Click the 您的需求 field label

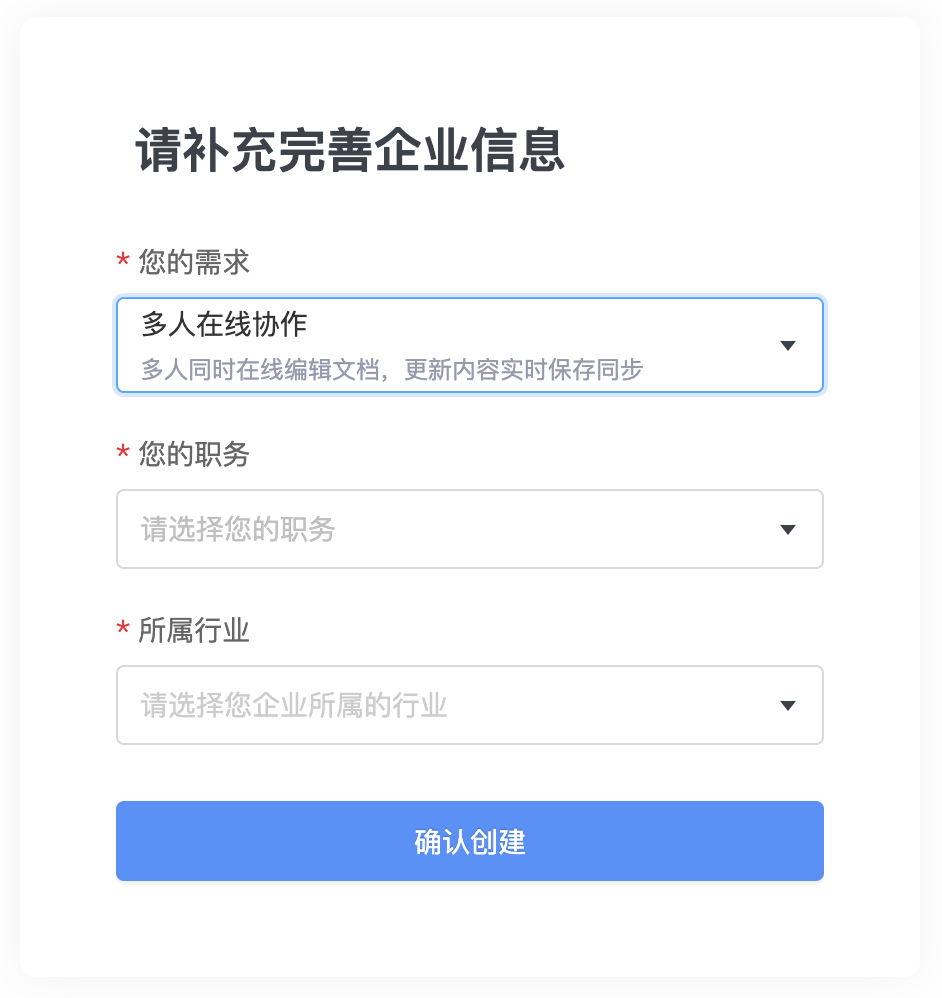pos(194,262)
